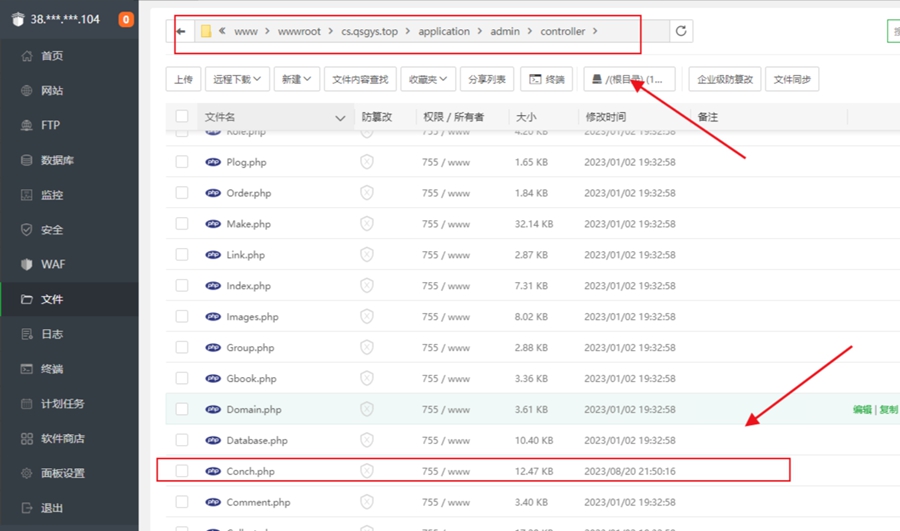The image size is (900, 531).
Task: Click the PHP file icon for Conch.php
Action: point(213,471)
